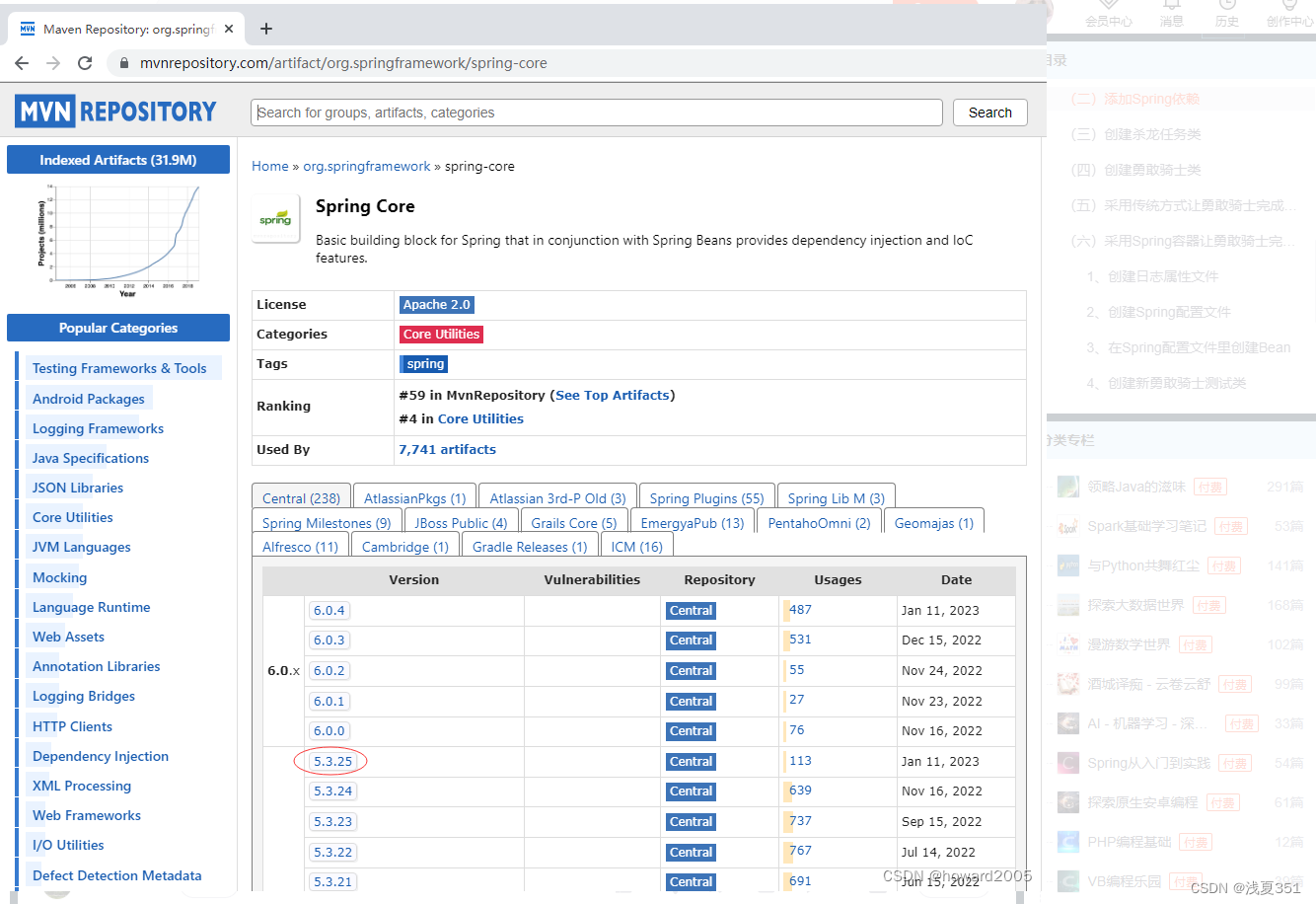Switch to EmergyaPub (13) tab

click(692, 523)
